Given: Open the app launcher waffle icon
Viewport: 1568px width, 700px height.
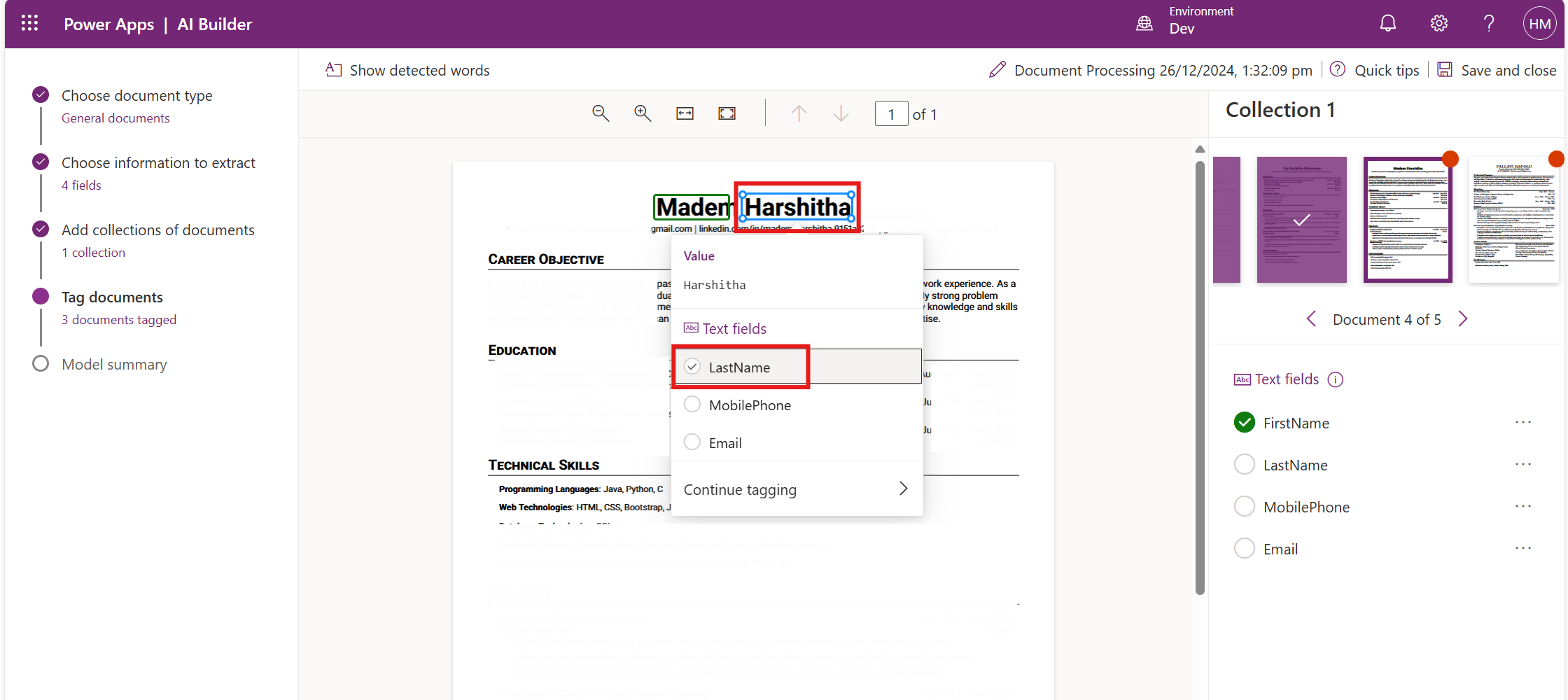Looking at the screenshot, I should tap(29, 24).
